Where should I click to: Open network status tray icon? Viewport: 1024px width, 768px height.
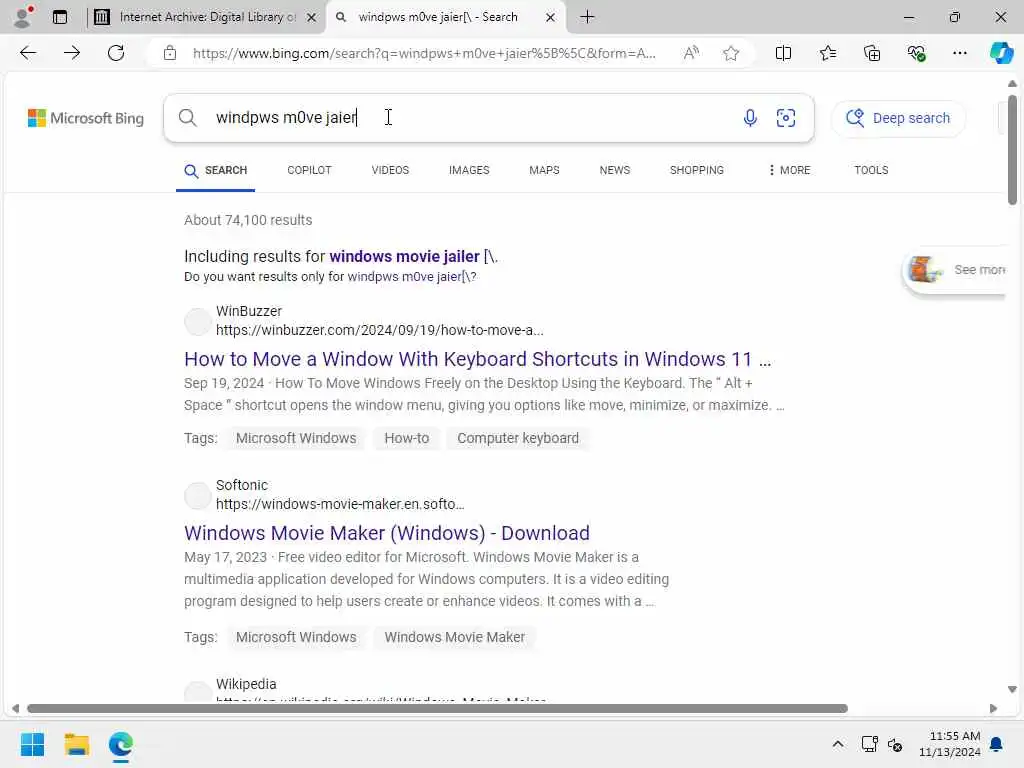[x=869, y=744]
